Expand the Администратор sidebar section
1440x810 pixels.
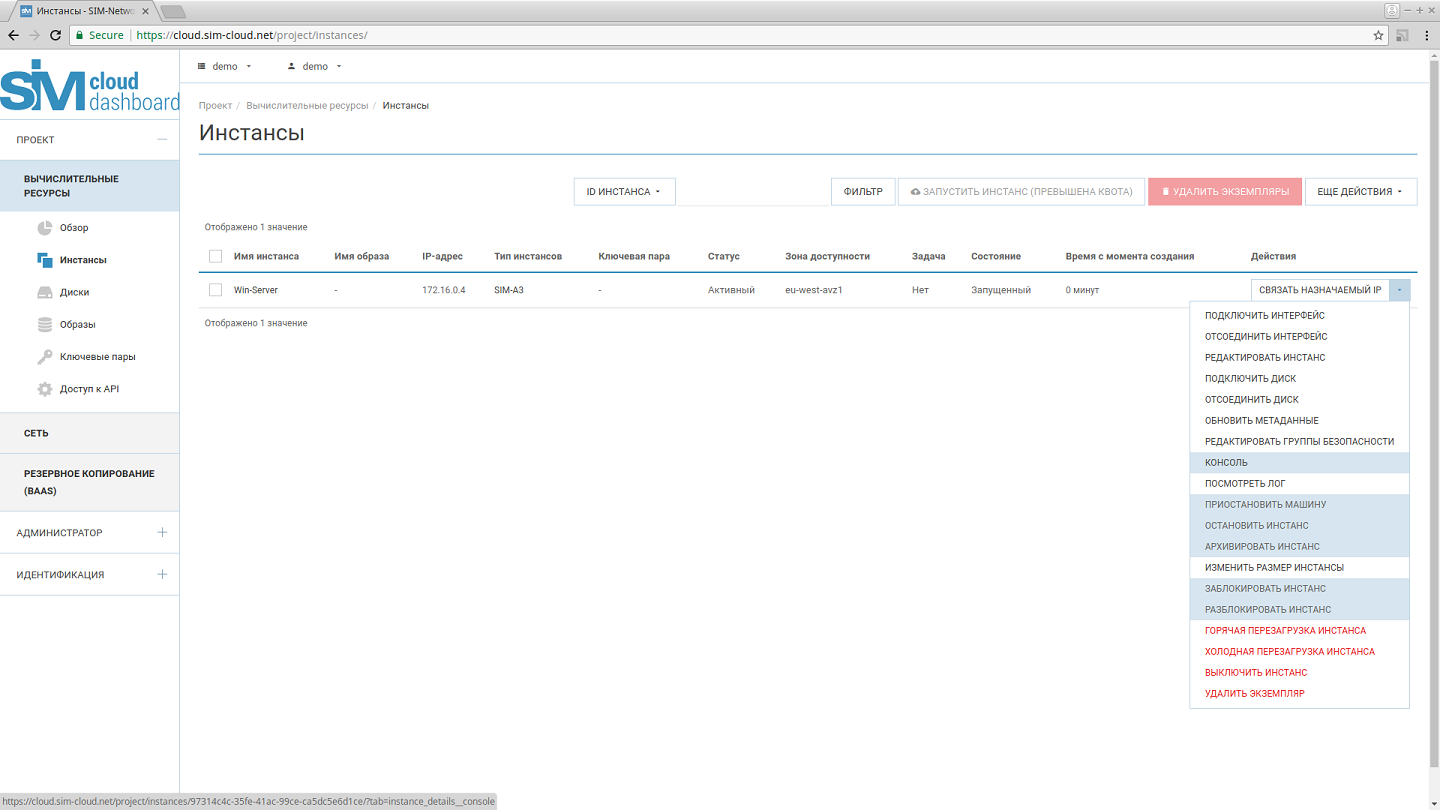(162, 533)
